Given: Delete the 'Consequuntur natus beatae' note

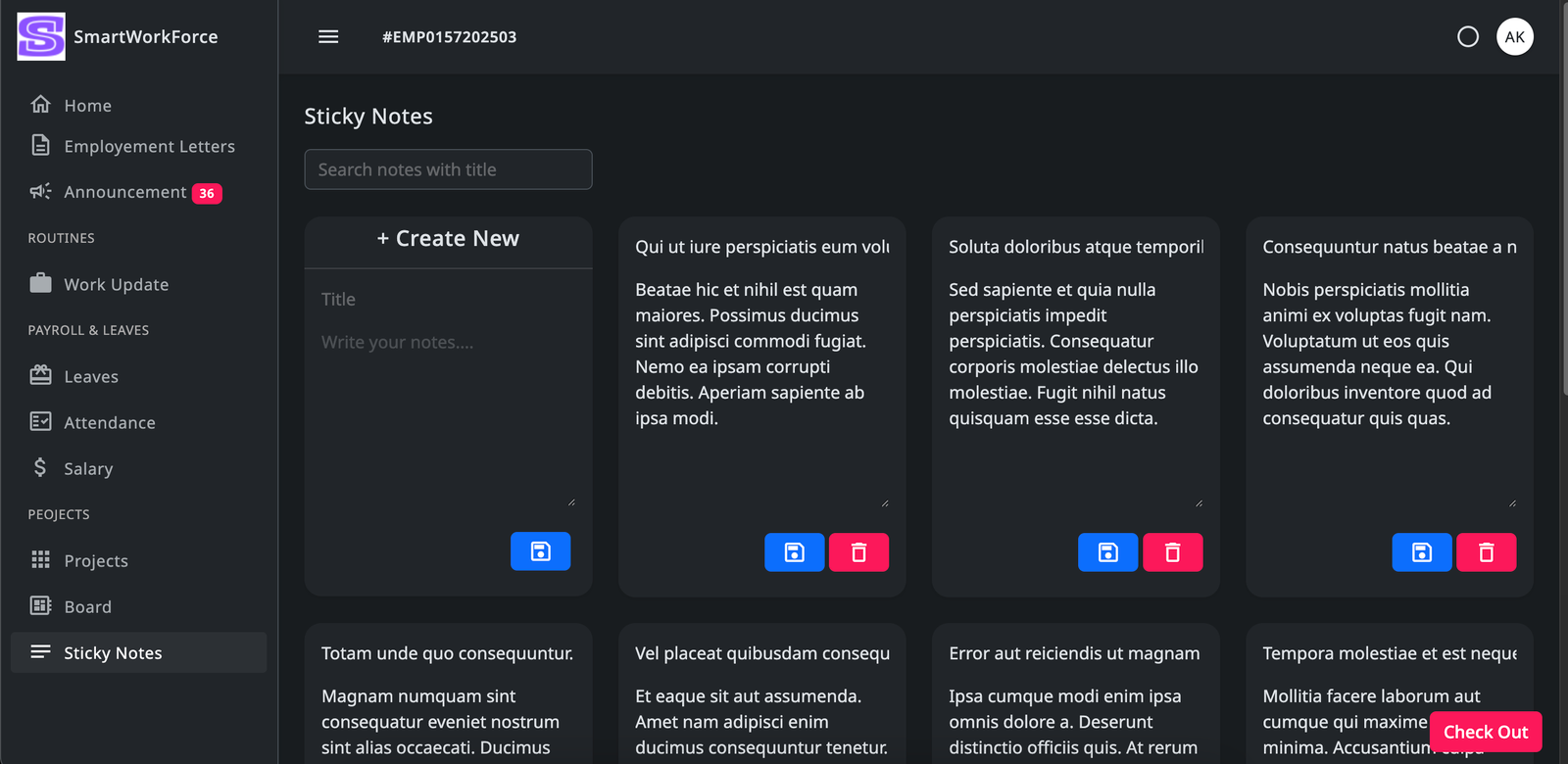Looking at the screenshot, I should pyautogui.click(x=1486, y=552).
